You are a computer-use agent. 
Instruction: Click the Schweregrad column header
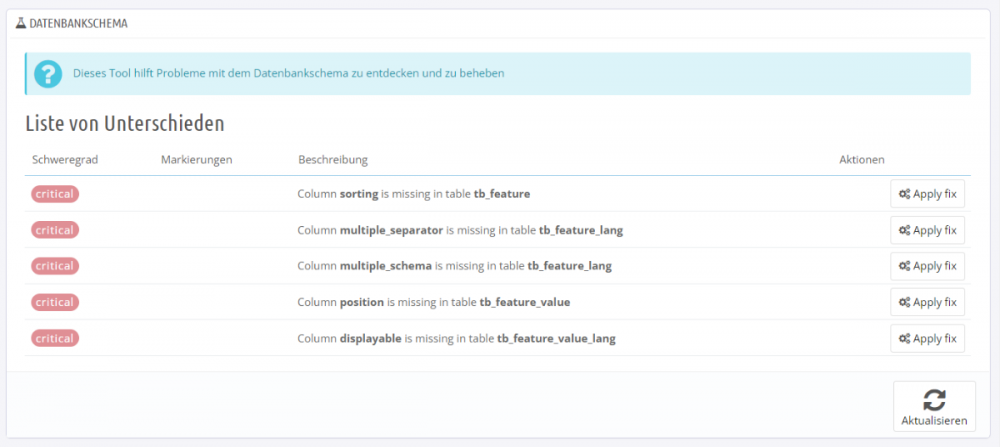[65, 160]
